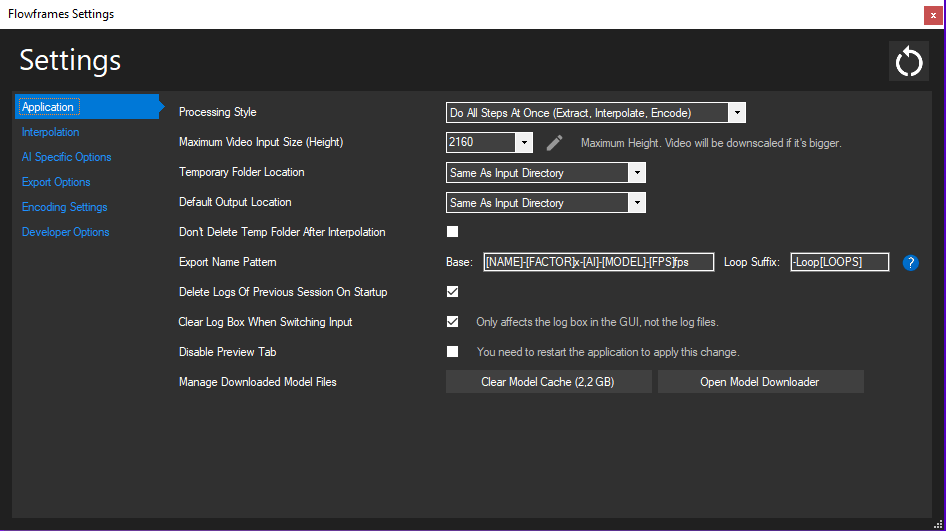Click the Export Name Pattern label
The width and height of the screenshot is (946, 531).
point(227,262)
